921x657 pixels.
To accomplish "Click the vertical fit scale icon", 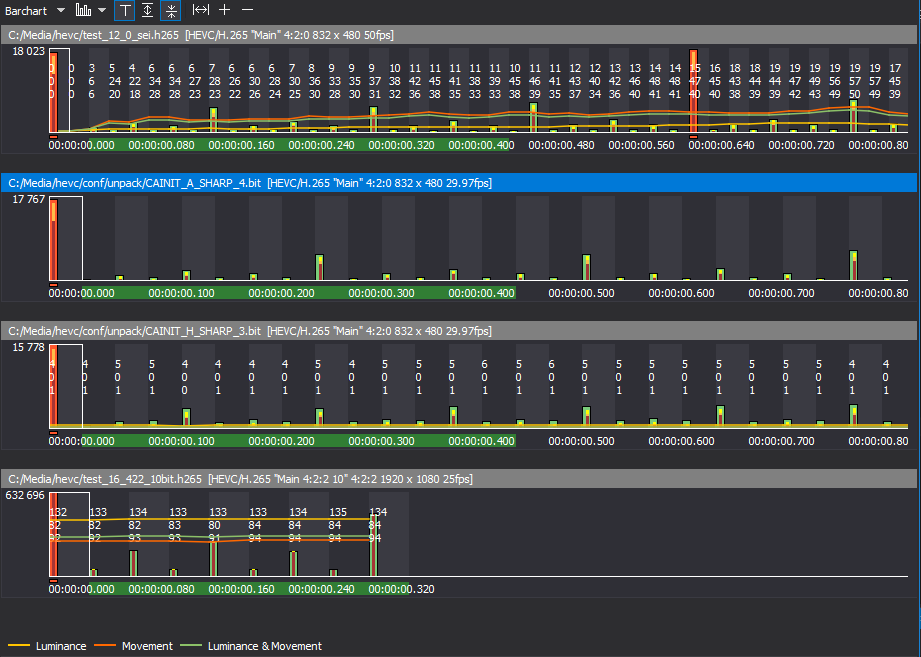I will pos(146,11).
